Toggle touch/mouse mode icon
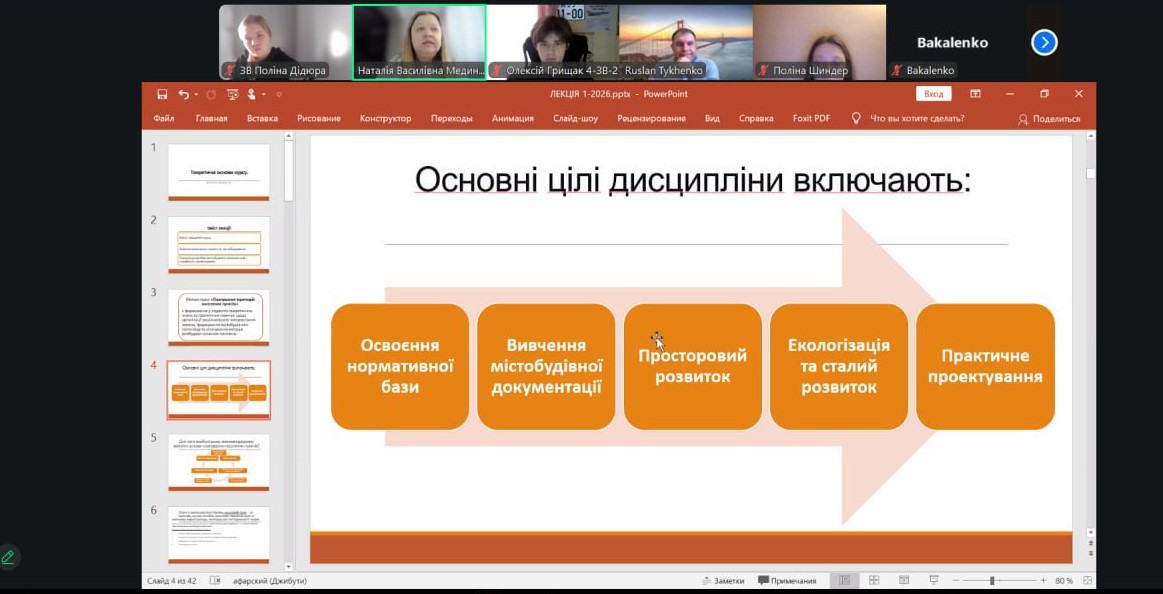The width and height of the screenshot is (1163, 594). (x=251, y=94)
